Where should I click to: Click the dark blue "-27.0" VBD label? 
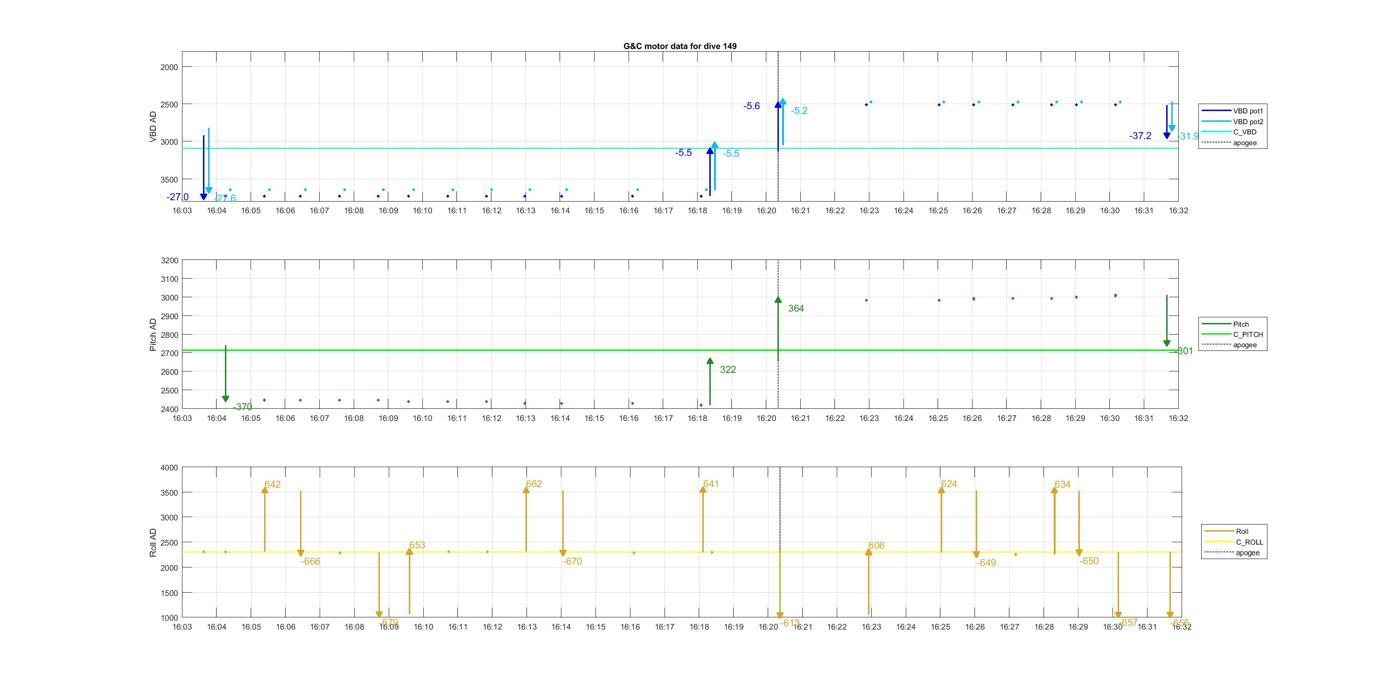[x=178, y=197]
